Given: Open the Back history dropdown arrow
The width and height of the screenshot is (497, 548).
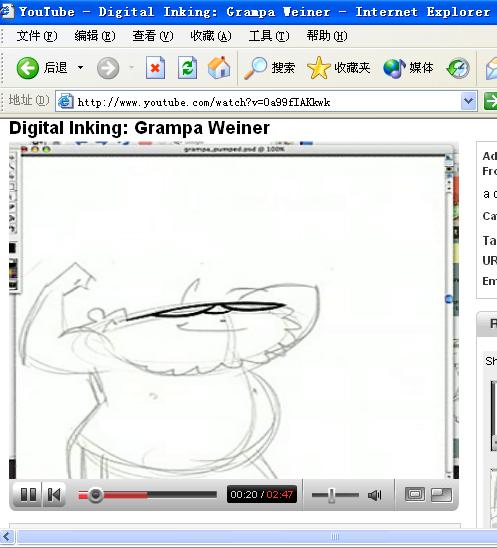Looking at the screenshot, I should 80,67.
